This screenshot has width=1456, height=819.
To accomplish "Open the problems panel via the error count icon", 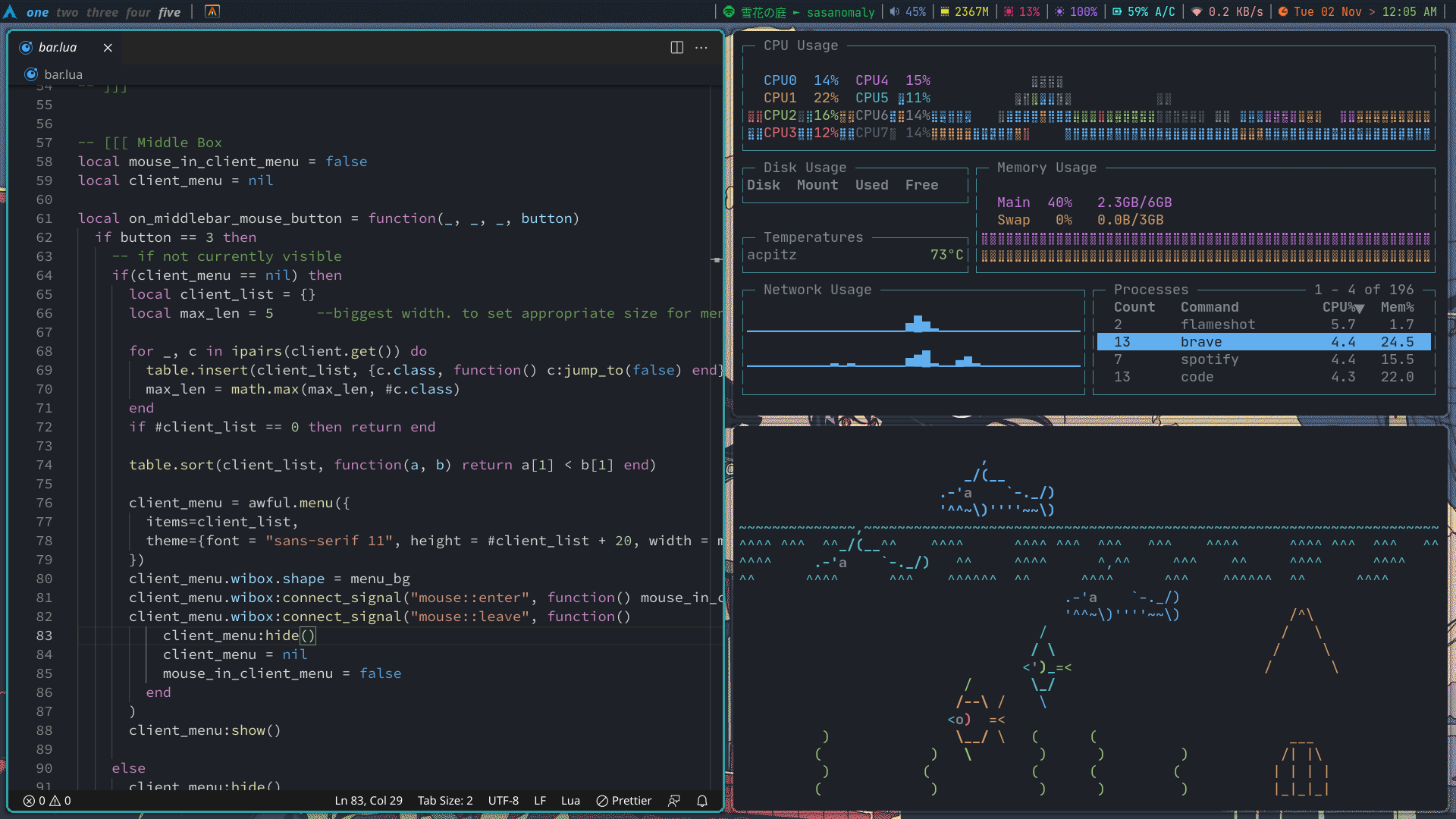I will click(29, 801).
